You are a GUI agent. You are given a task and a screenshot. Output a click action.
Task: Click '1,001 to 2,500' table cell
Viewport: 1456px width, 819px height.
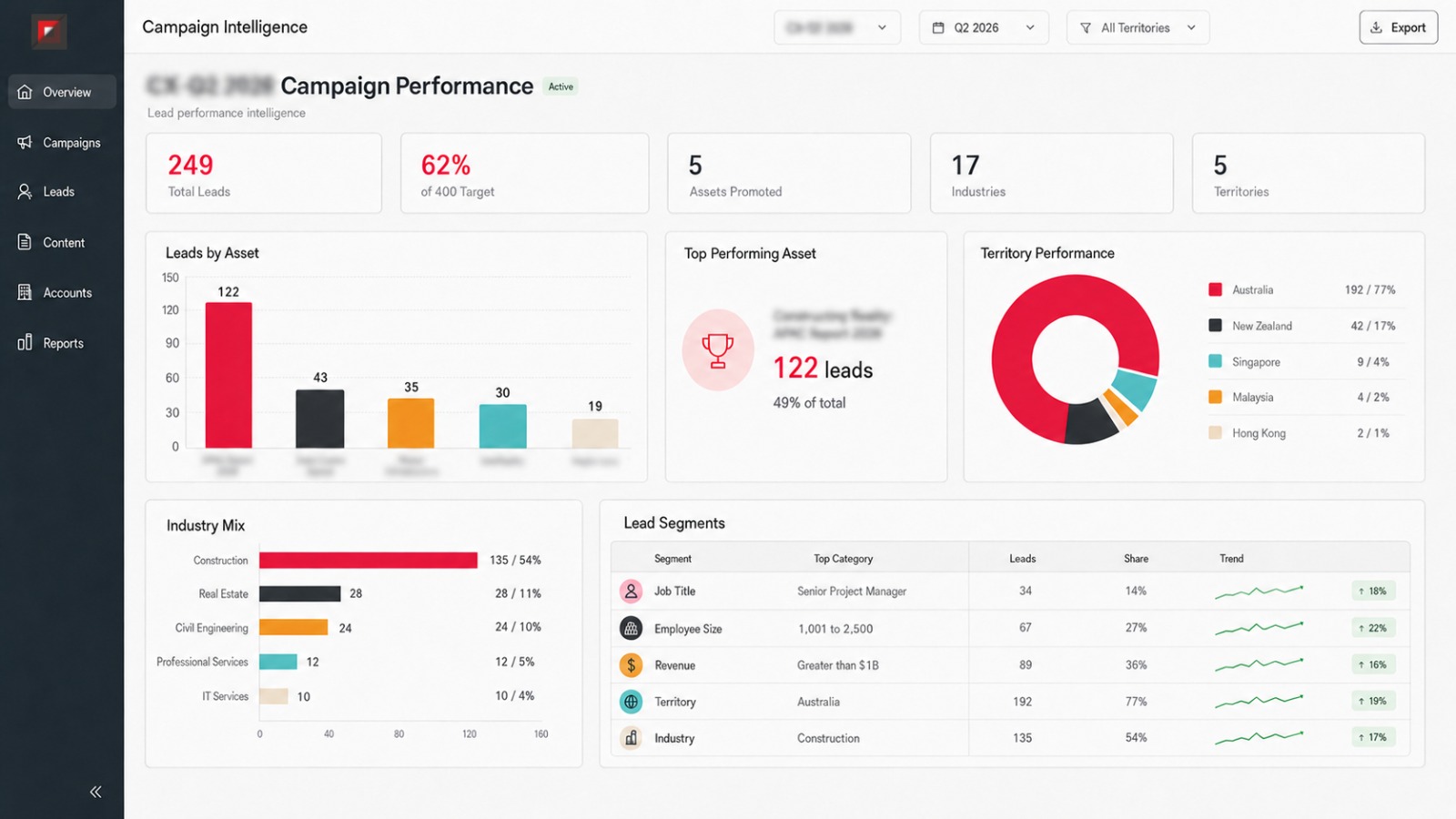[835, 629]
